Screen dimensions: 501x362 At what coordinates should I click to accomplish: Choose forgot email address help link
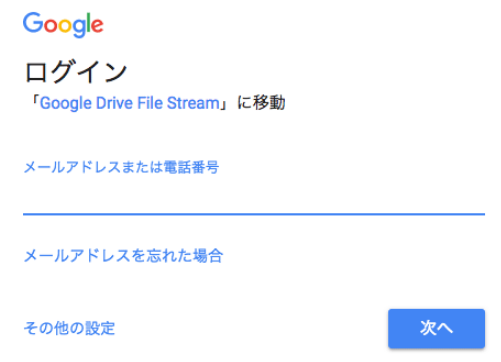tap(123, 256)
